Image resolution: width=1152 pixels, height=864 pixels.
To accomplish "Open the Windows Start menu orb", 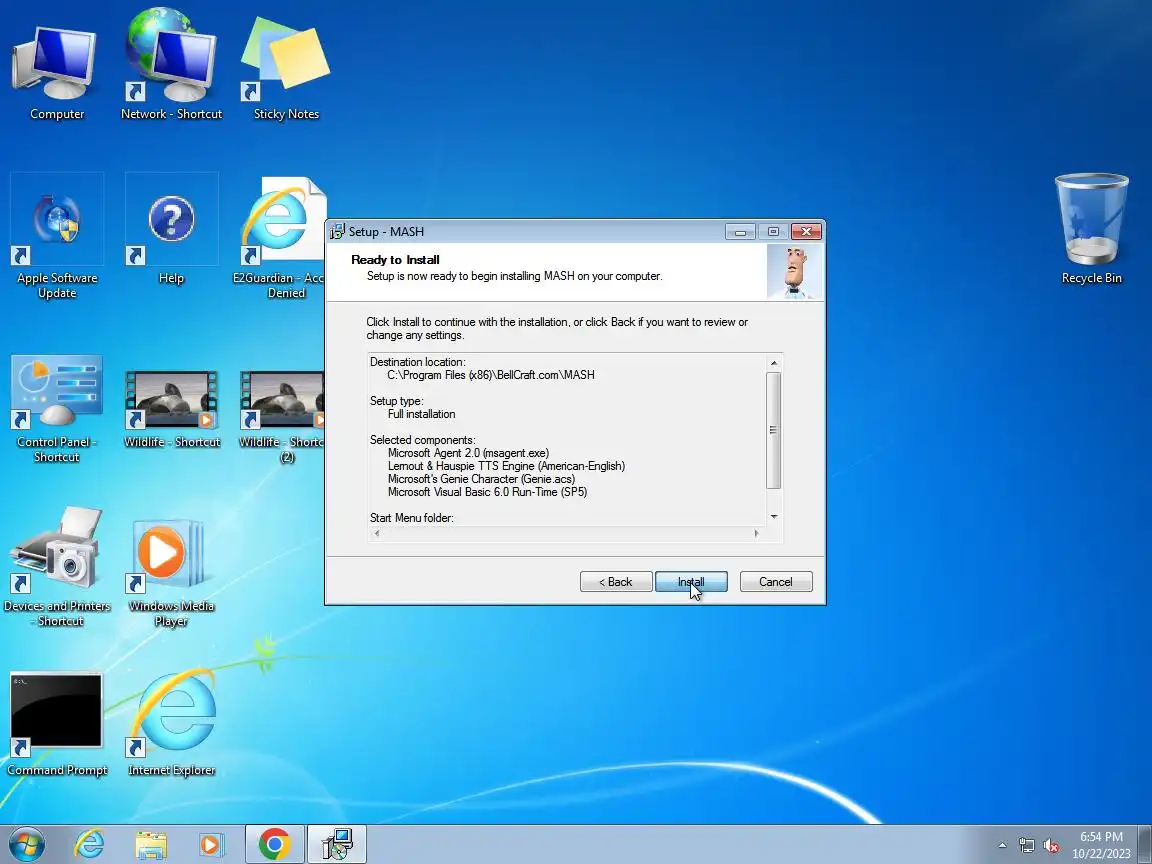I will (x=26, y=844).
